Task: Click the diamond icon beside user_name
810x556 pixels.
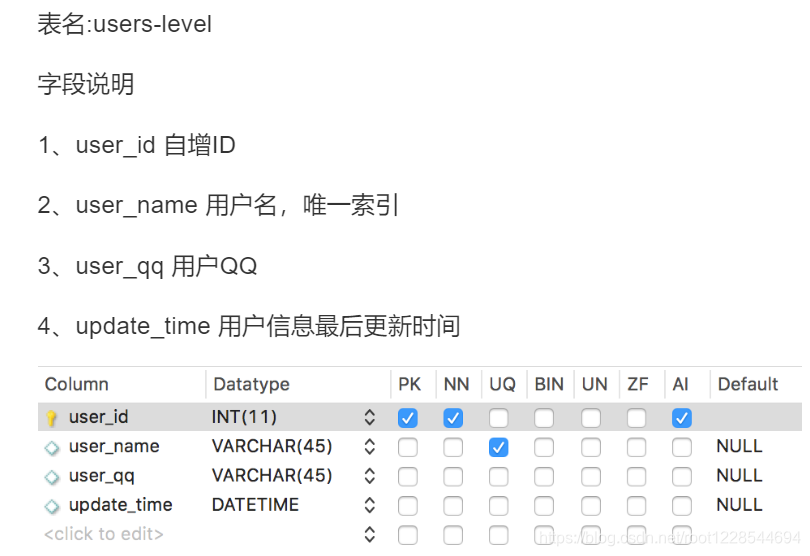Action: pos(52,447)
